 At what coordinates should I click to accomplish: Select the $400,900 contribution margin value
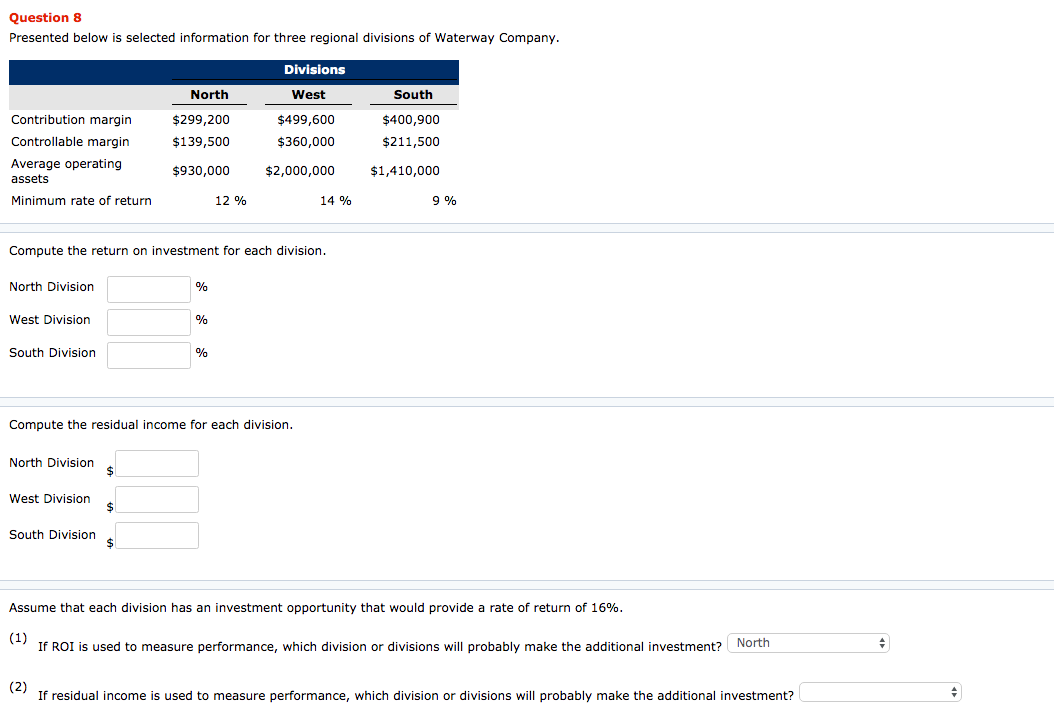tap(411, 120)
